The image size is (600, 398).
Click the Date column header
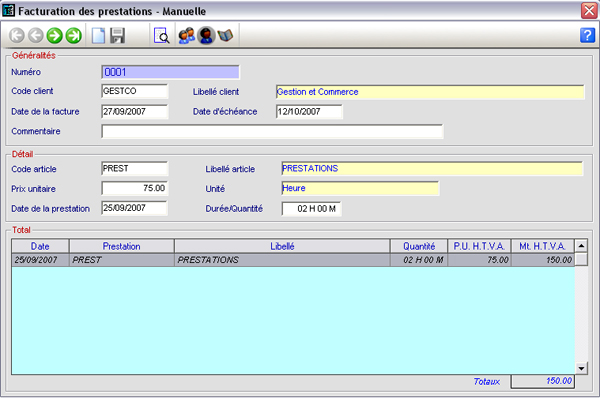pos(40,246)
